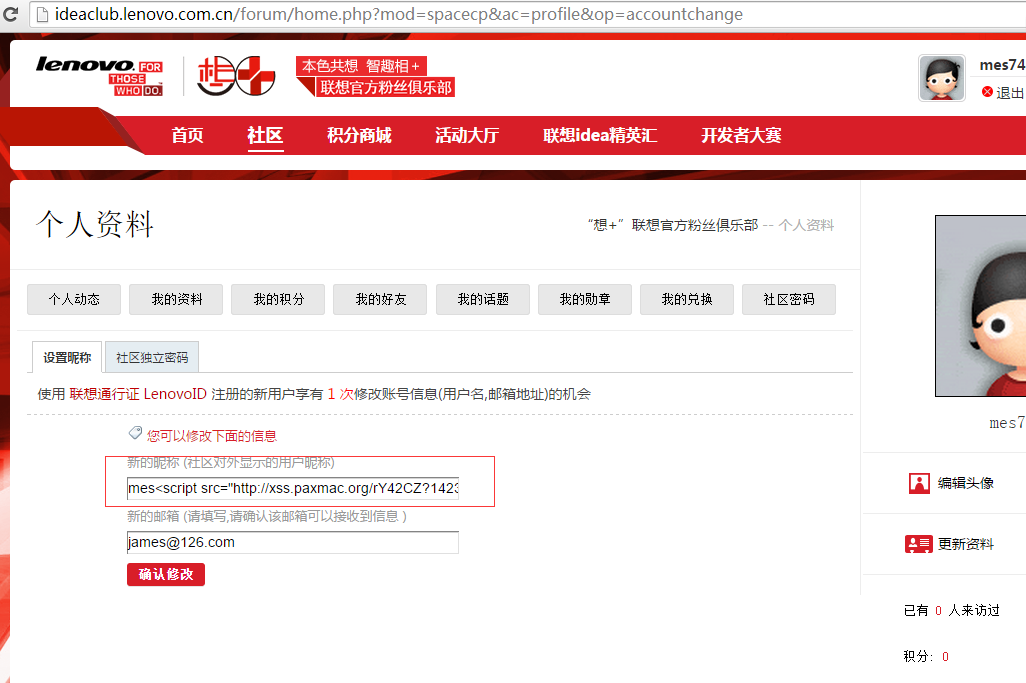1026x683 pixels.
Task: Click the 退出 logout link
Action: coord(1010,92)
